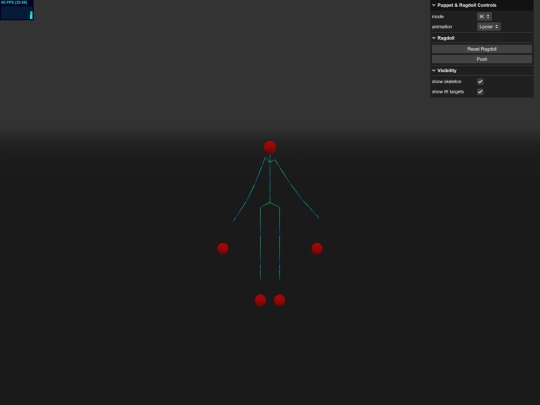Click the Push button

pos(482,59)
